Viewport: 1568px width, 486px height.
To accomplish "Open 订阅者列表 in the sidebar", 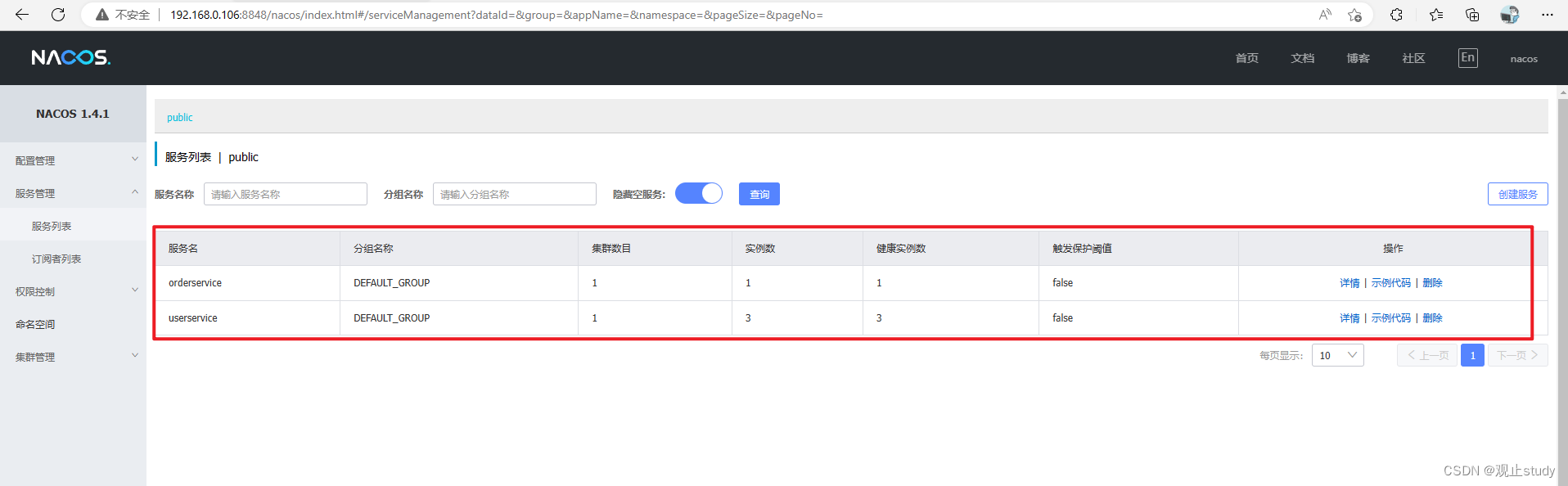I will (x=56, y=259).
